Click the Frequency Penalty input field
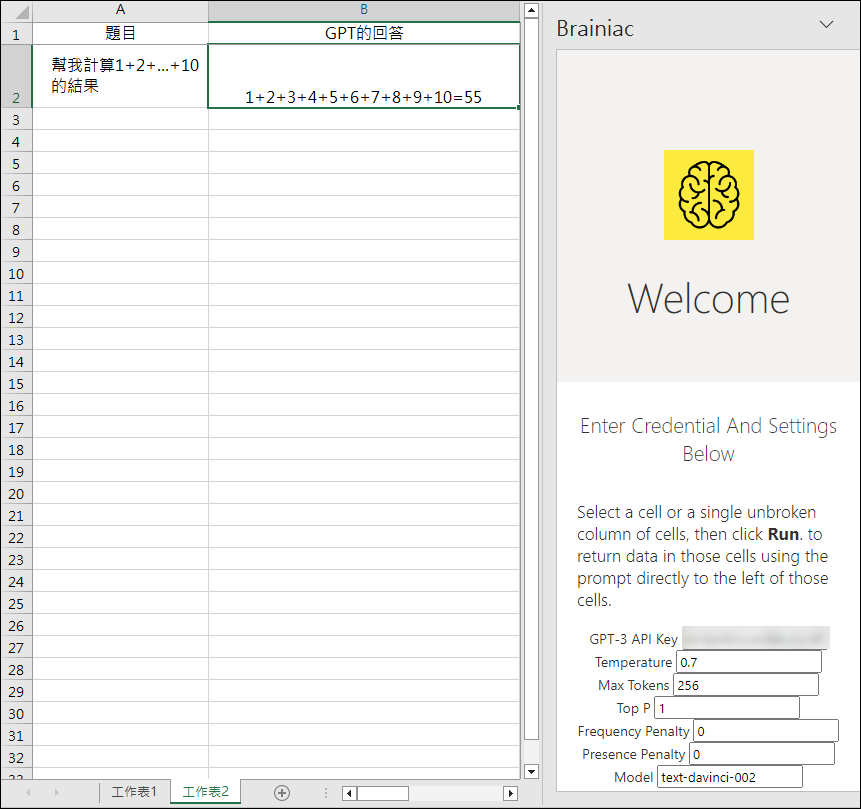The height and width of the screenshot is (809, 861). tap(766, 731)
